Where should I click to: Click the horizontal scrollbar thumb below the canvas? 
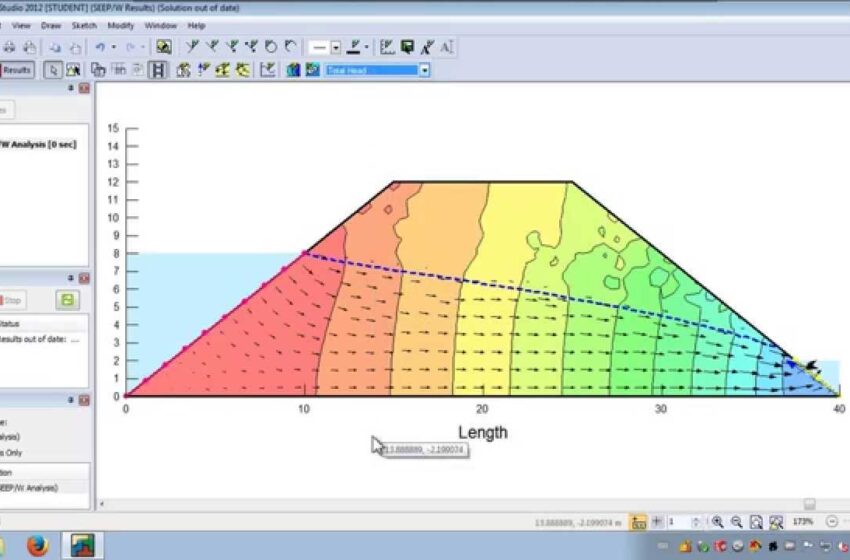click(808, 503)
